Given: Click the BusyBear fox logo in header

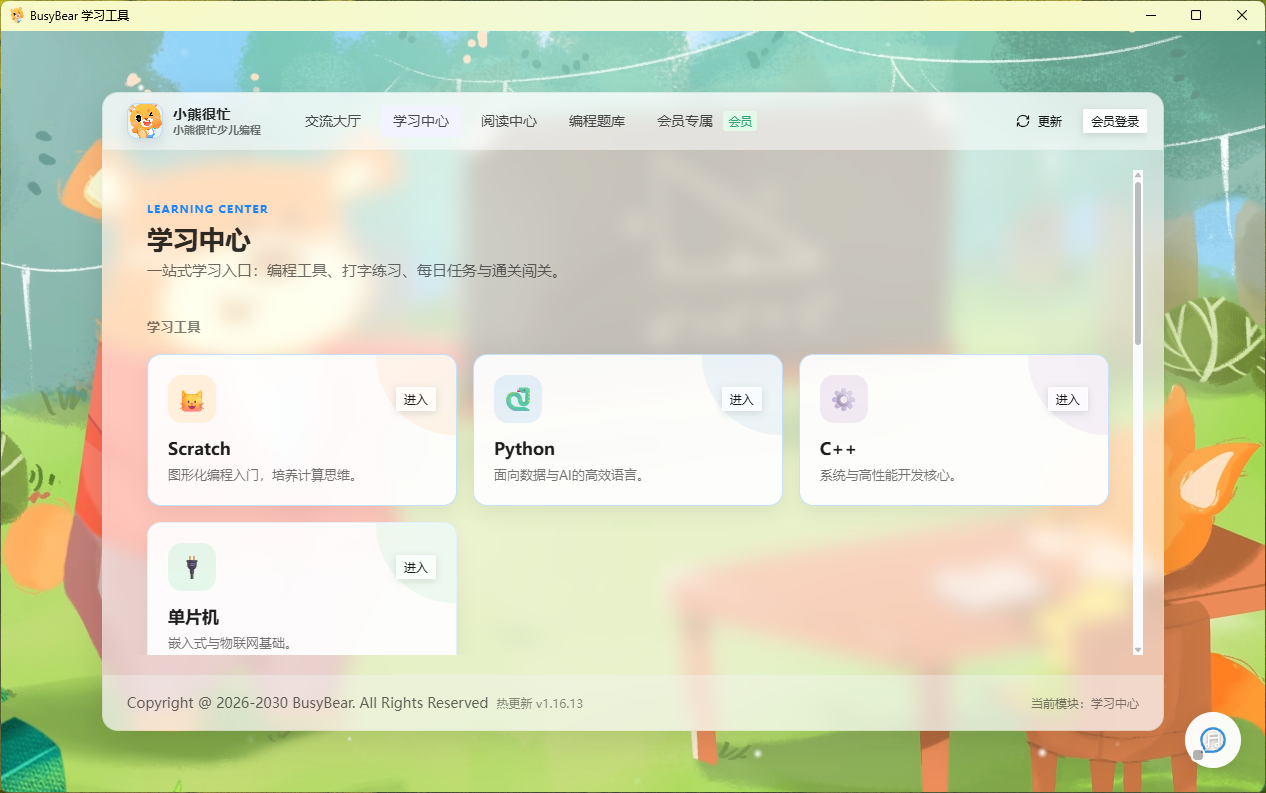Looking at the screenshot, I should click(x=145, y=121).
